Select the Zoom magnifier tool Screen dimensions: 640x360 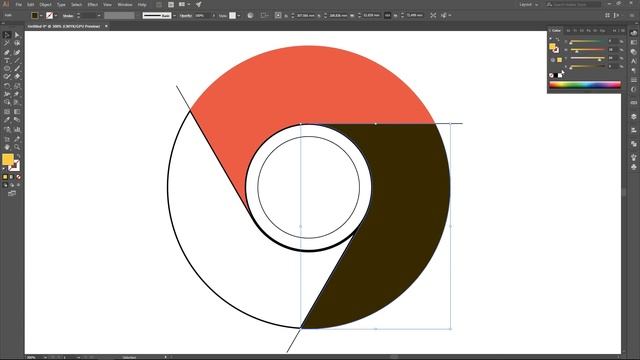pyautogui.click(x=17, y=147)
